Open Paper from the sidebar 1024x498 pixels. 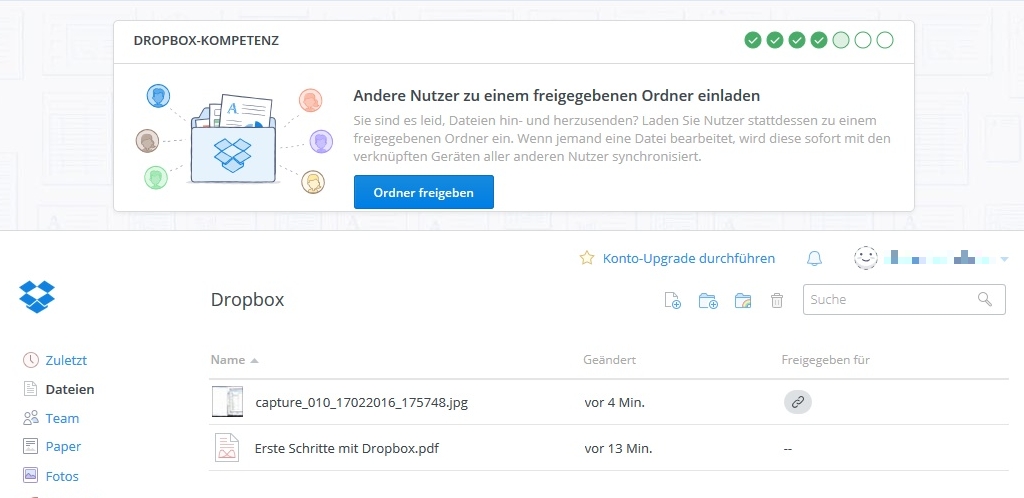pos(63,447)
